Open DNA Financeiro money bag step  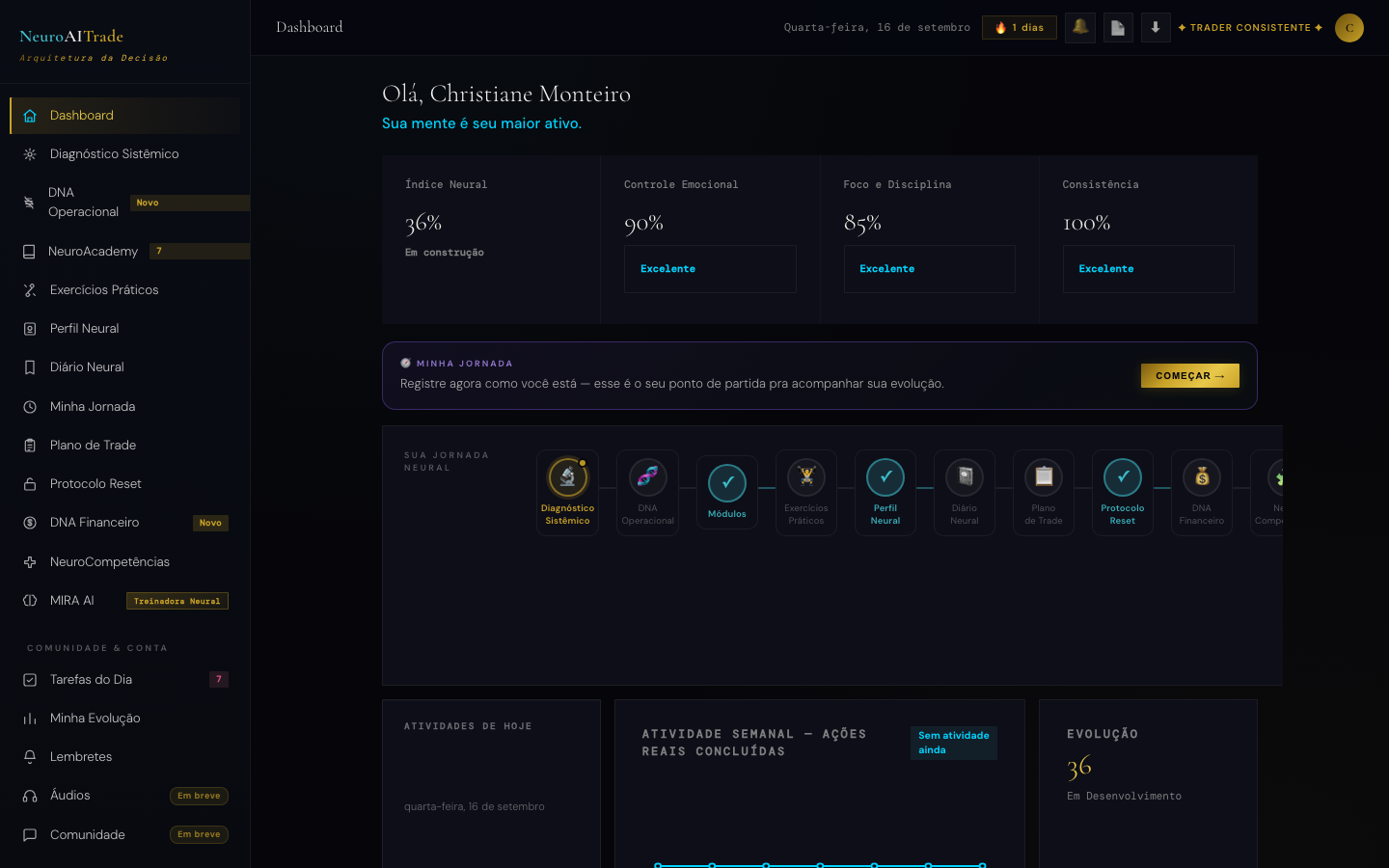click(x=1202, y=476)
